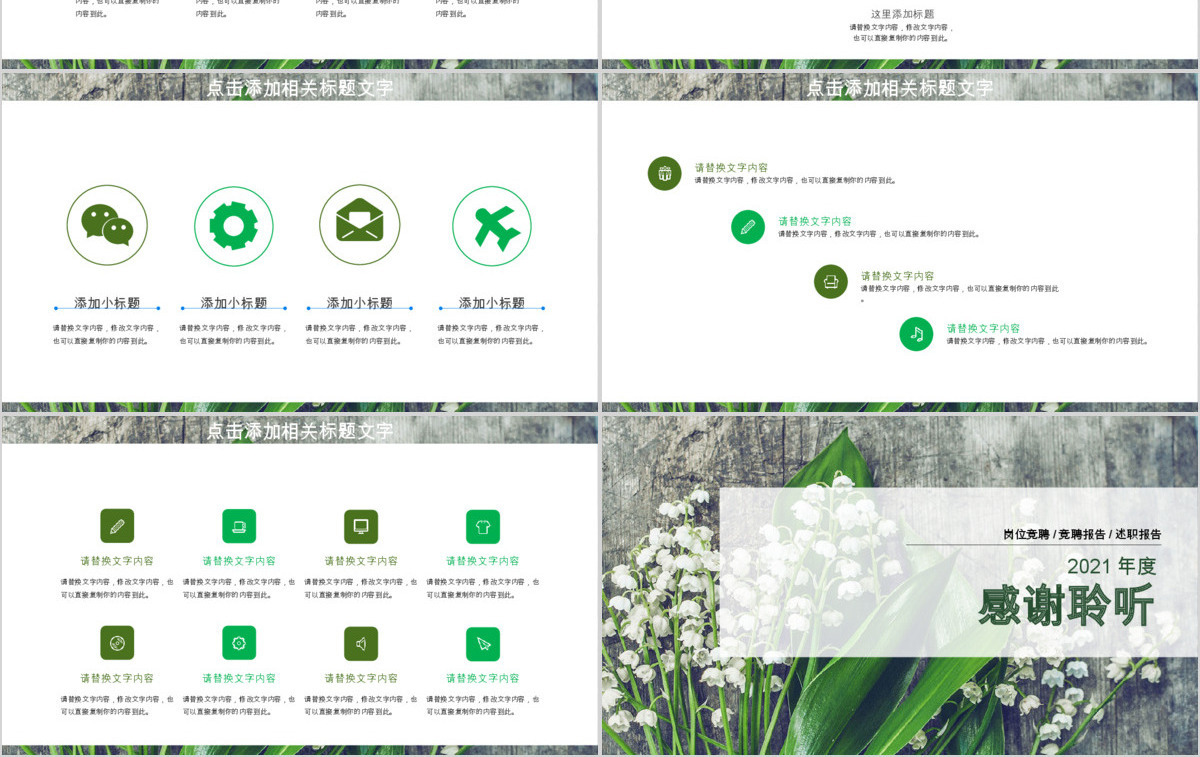Click '请替换文字内容' under the T-shirt icon
The image size is (1200, 757).
coord(483,561)
